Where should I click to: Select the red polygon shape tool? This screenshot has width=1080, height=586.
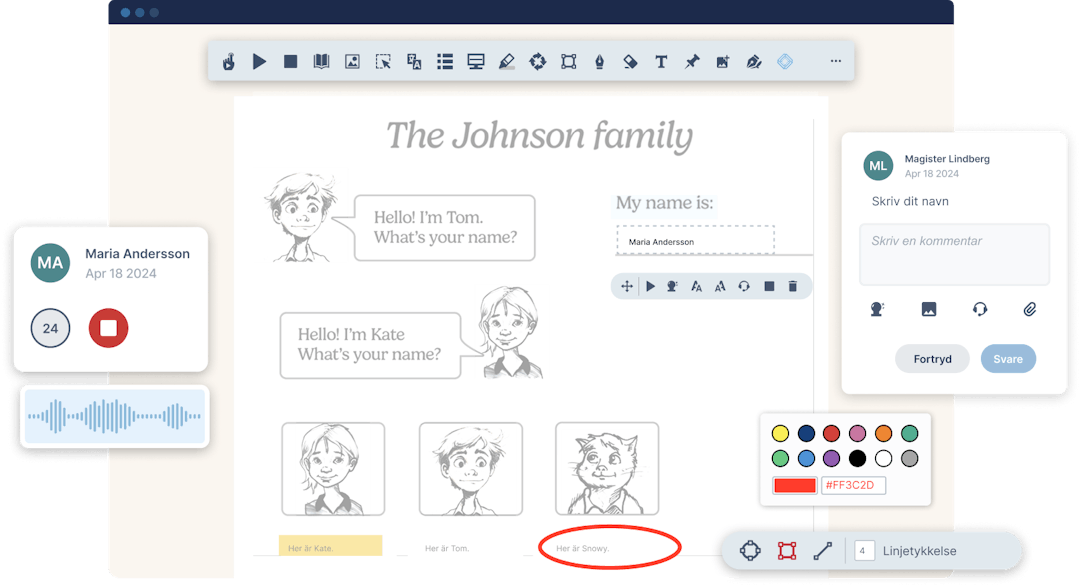(786, 550)
